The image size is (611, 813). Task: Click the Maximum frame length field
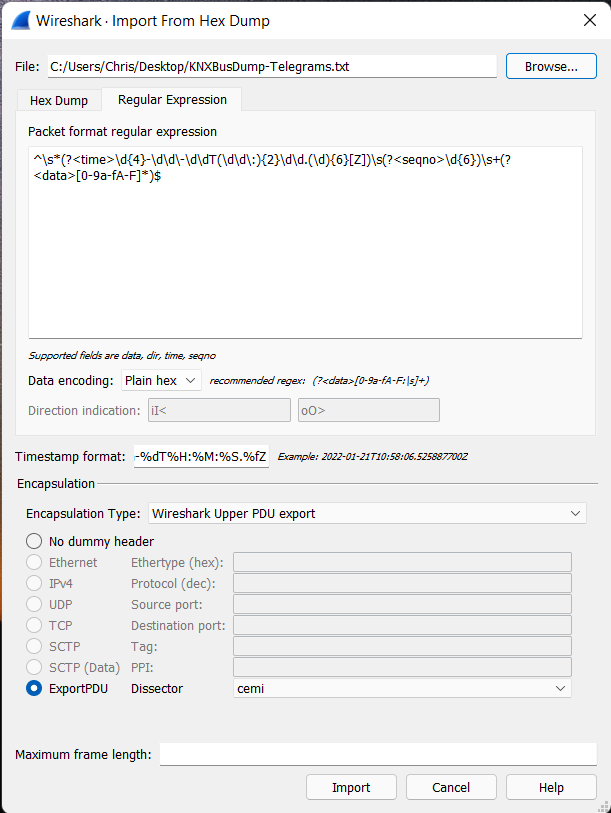(x=378, y=754)
